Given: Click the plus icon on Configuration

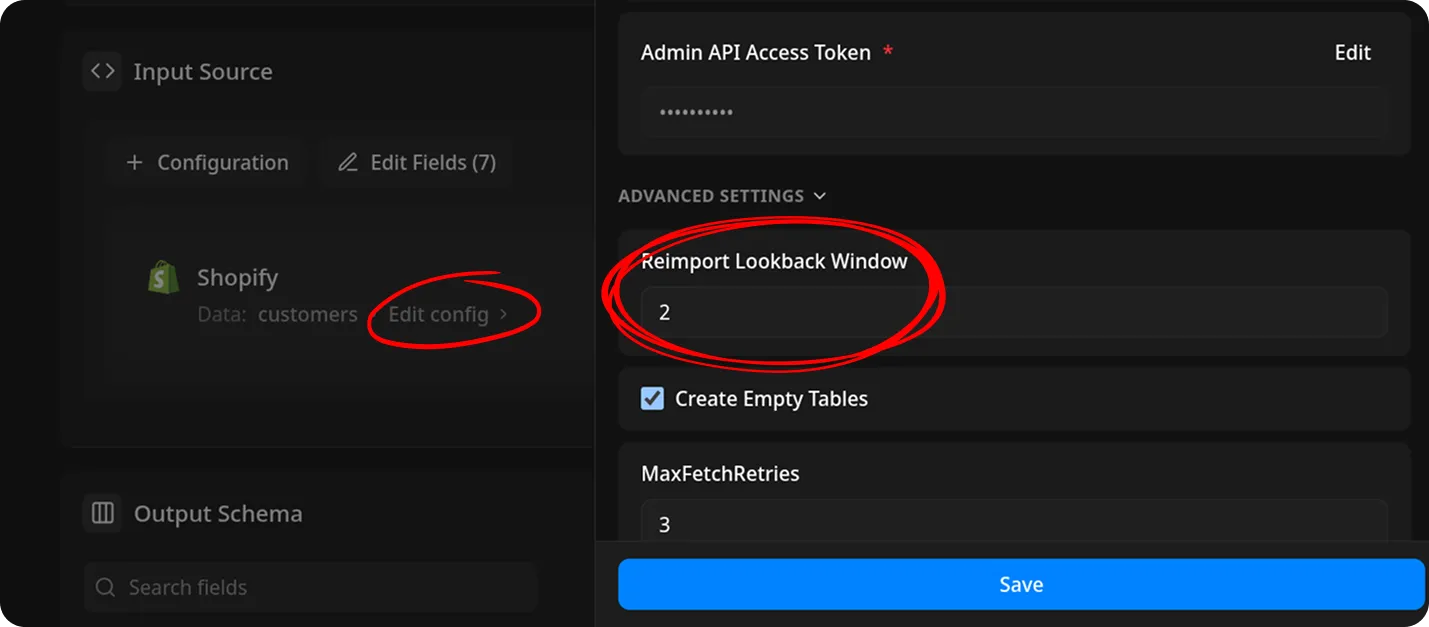Looking at the screenshot, I should pos(135,162).
